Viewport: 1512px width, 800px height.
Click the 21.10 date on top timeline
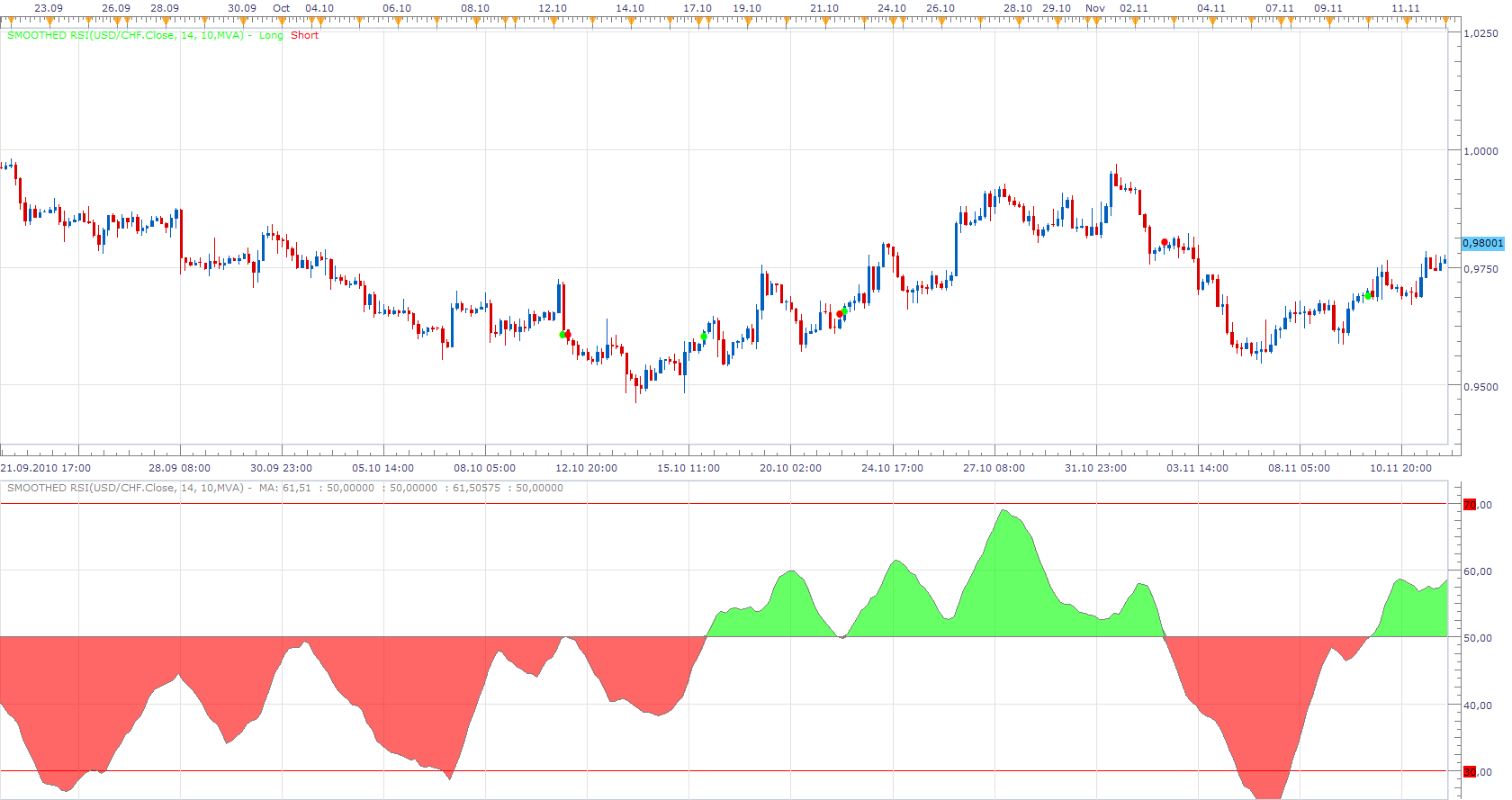coord(824,8)
